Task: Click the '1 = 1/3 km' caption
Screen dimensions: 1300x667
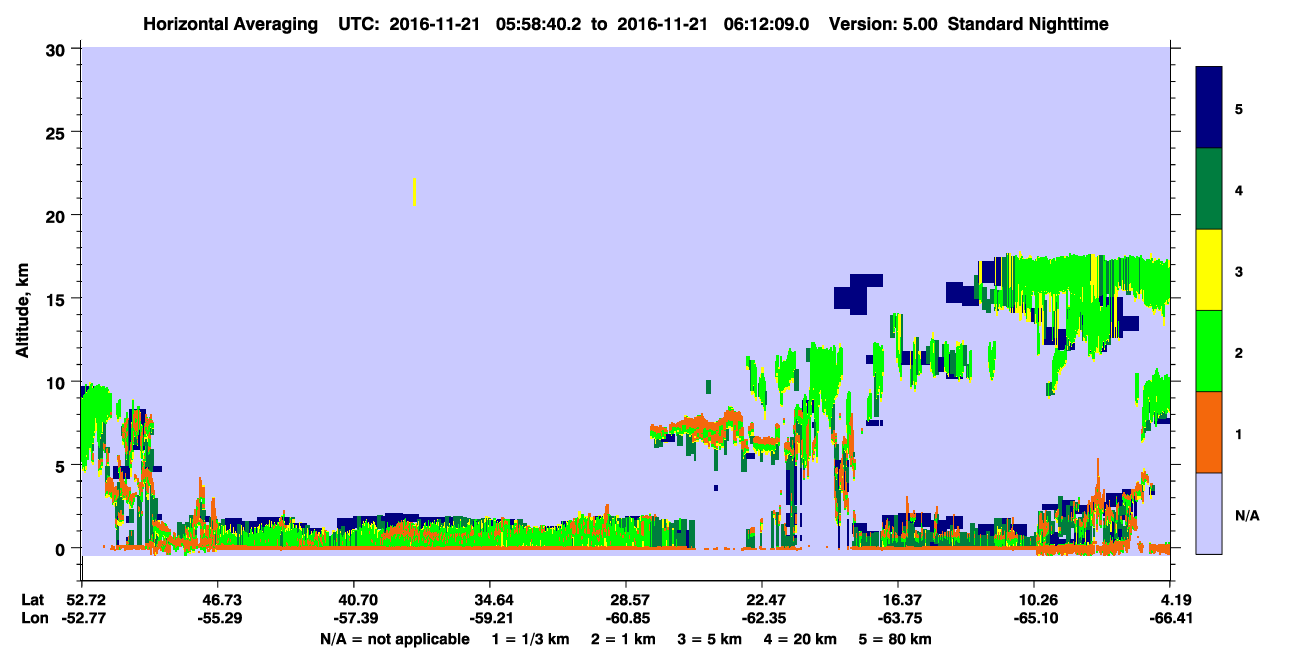Action: coord(530,639)
